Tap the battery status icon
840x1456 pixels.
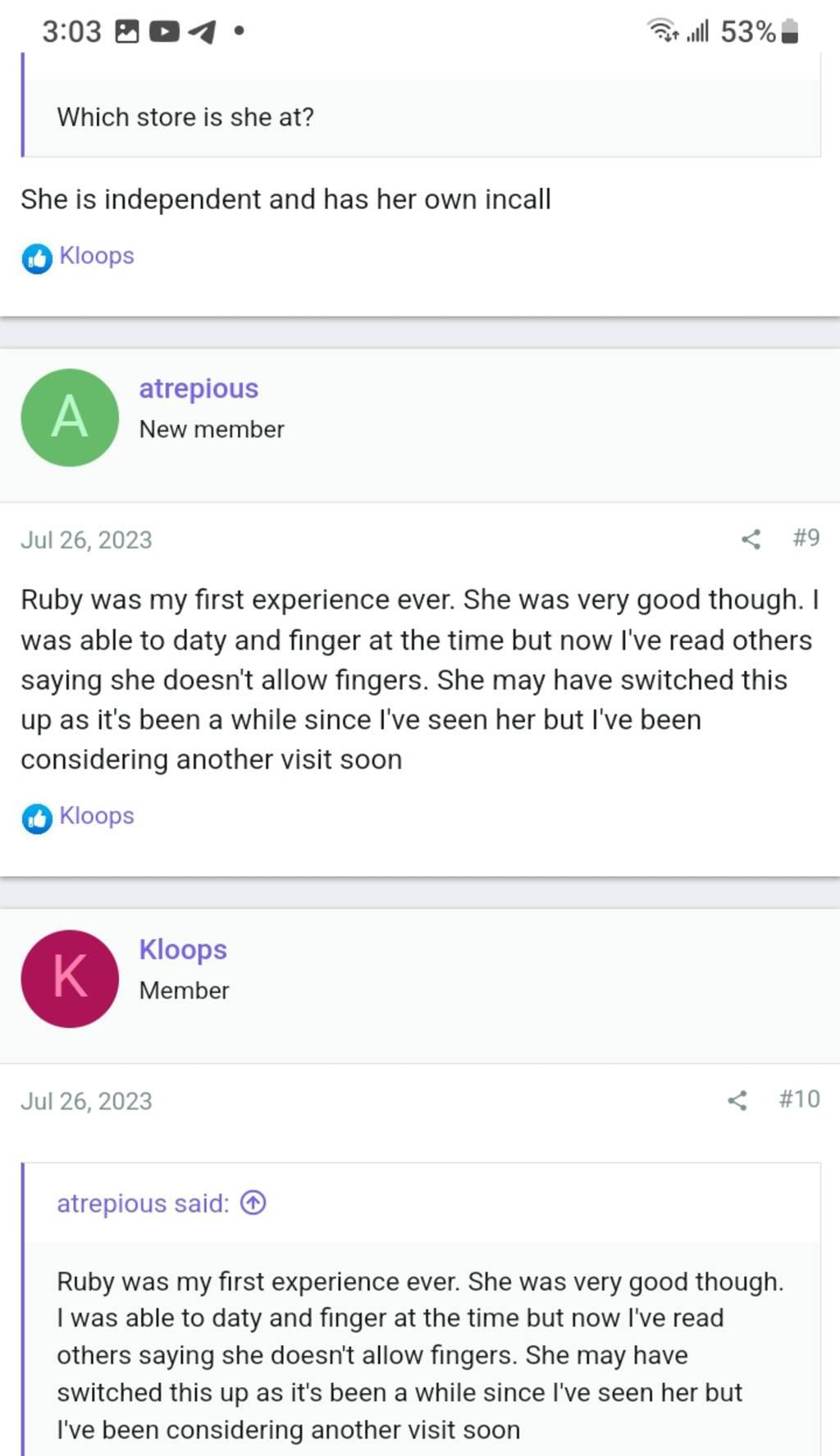pos(790,32)
